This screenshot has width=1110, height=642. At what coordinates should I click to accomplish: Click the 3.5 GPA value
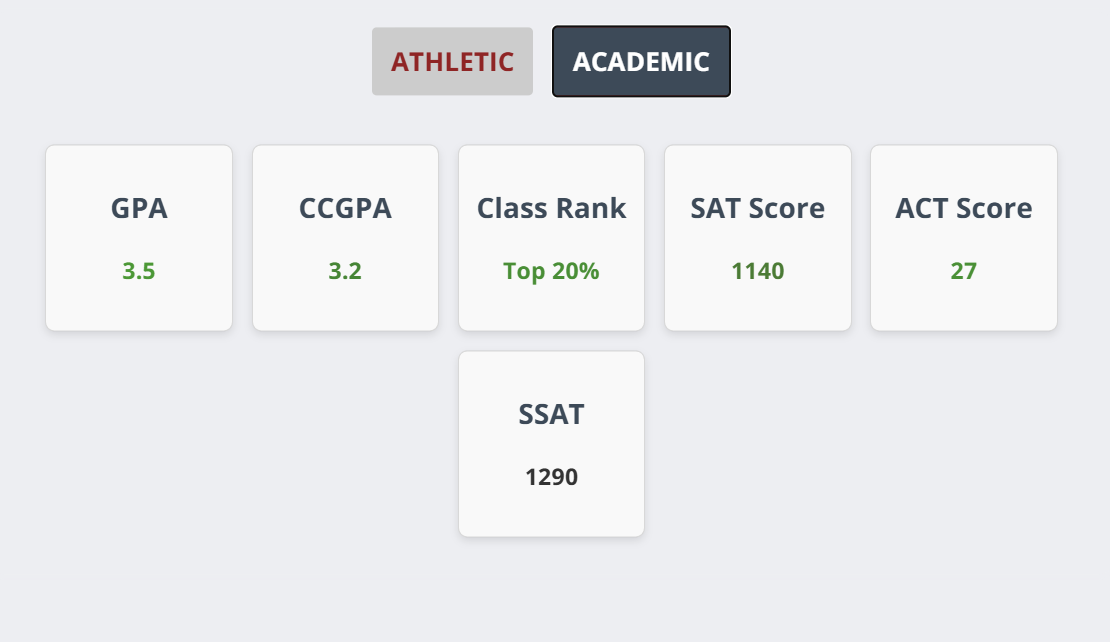[x=139, y=271]
